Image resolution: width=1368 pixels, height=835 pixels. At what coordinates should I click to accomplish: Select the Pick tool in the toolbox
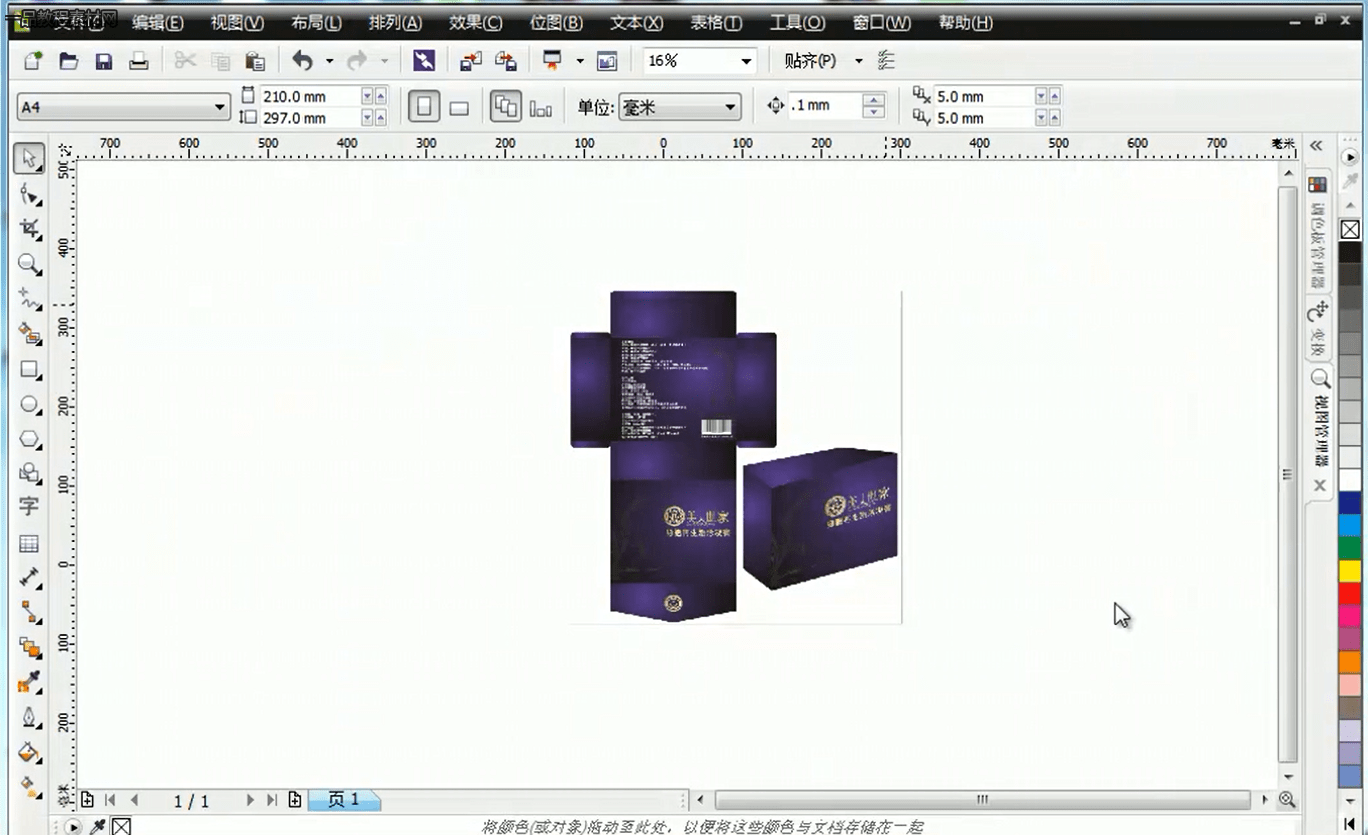pyautogui.click(x=30, y=159)
